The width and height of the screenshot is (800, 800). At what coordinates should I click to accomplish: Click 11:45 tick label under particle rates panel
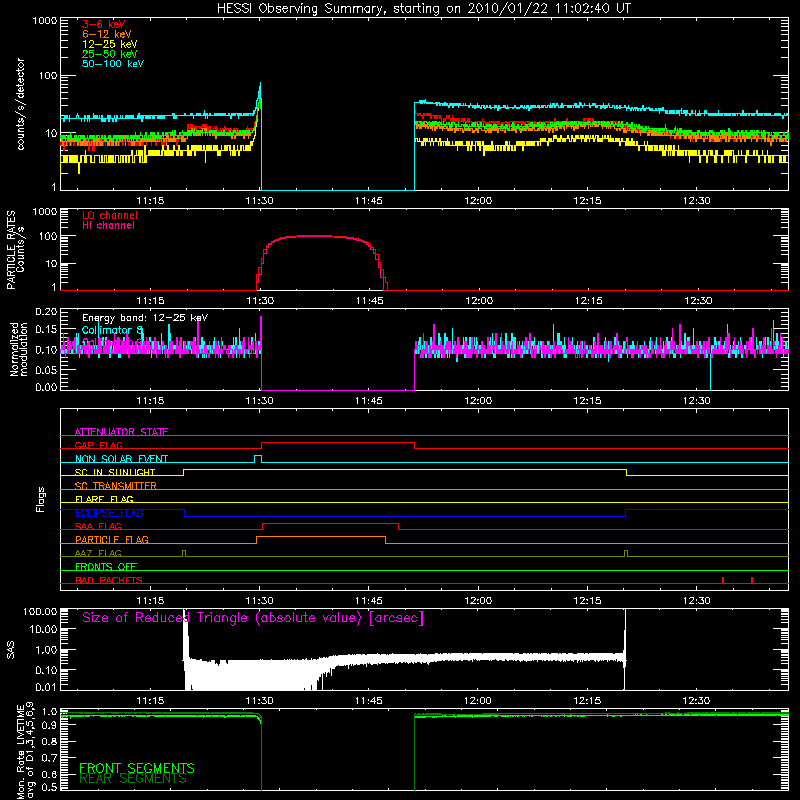tap(369, 301)
